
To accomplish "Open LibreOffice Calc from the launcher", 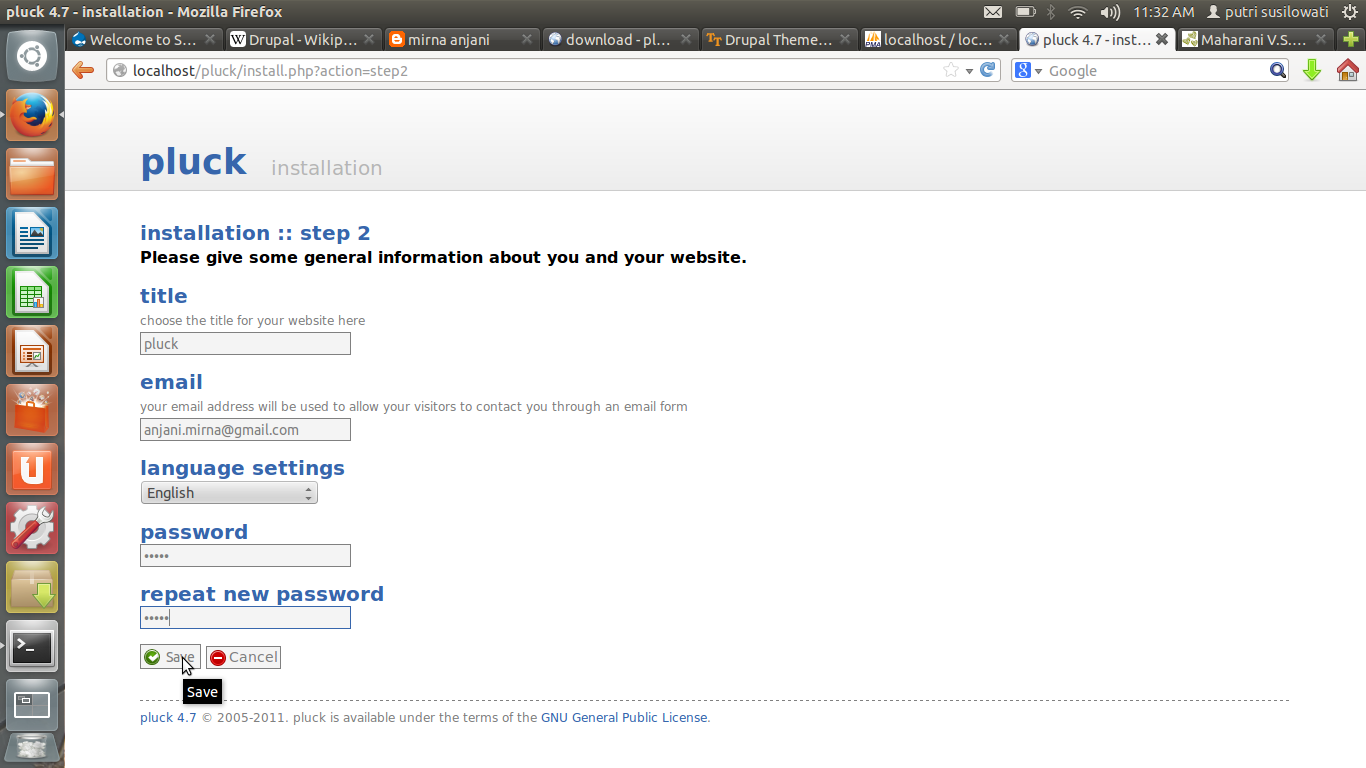I will click(x=32, y=292).
